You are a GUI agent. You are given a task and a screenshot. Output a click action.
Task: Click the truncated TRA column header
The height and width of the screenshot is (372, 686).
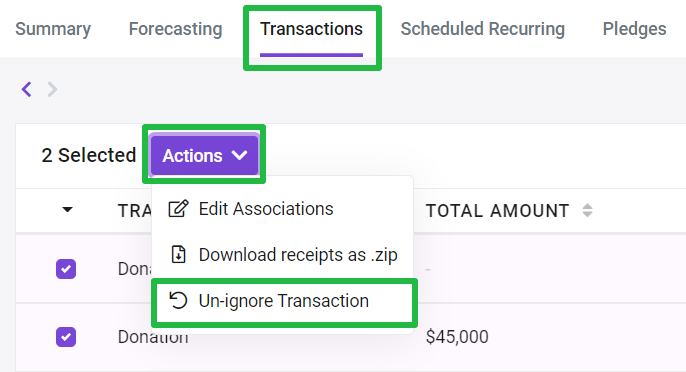135,211
